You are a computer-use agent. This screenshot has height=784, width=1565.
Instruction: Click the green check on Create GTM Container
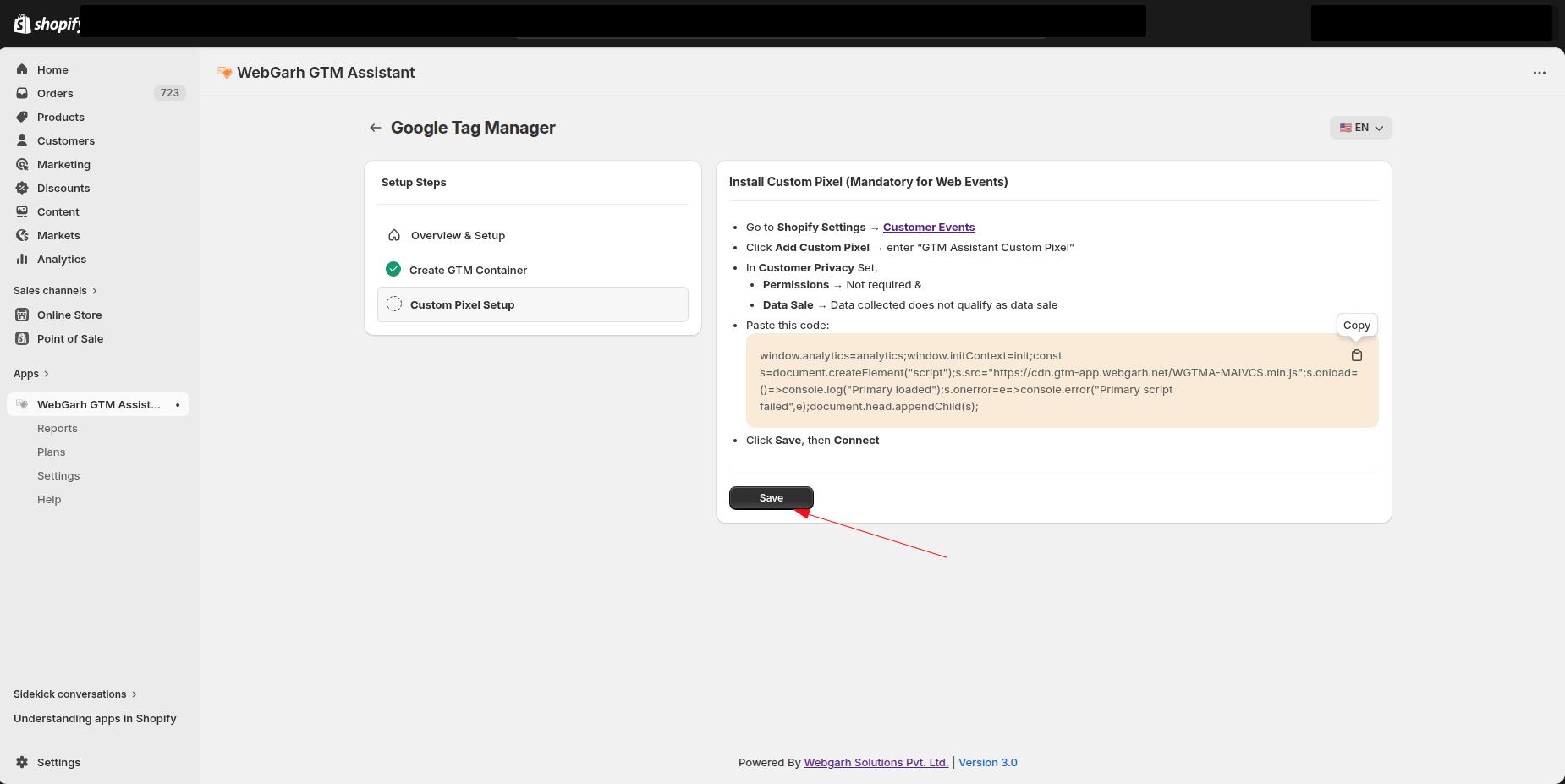click(393, 269)
